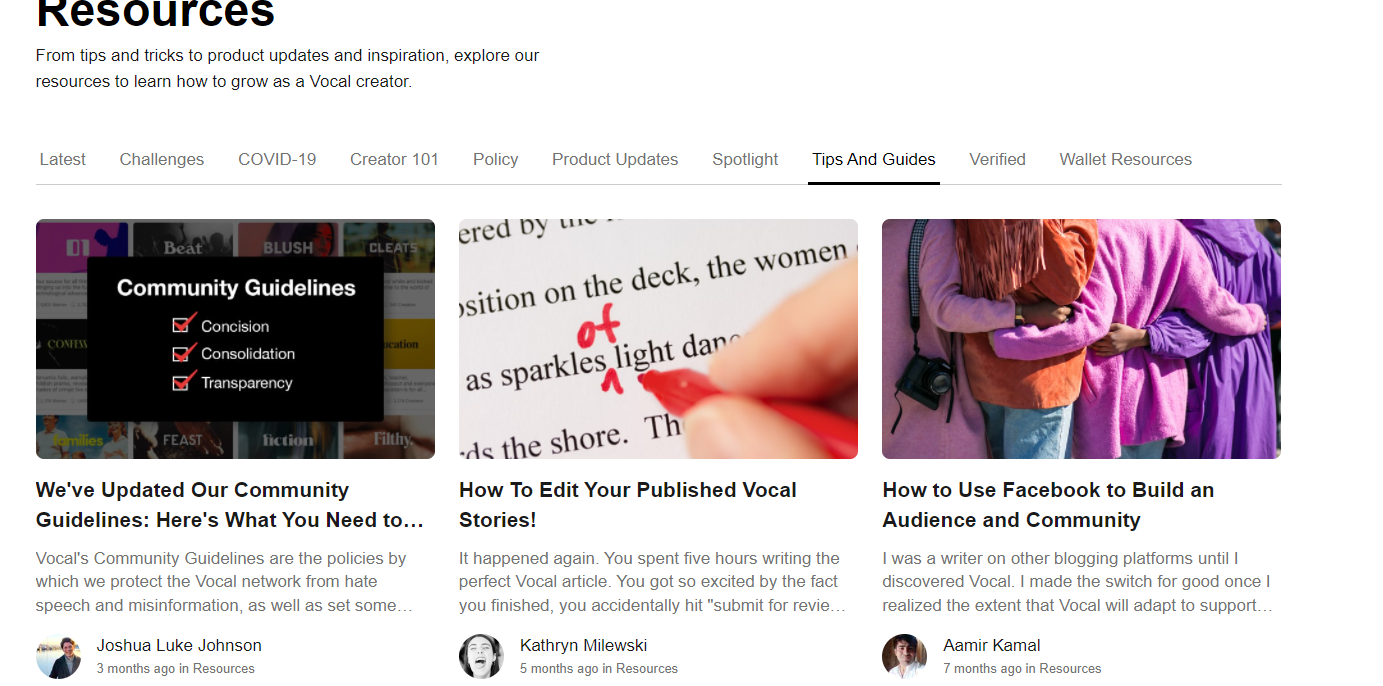Switch to the Latest tab
The image size is (1383, 686).
63,159
